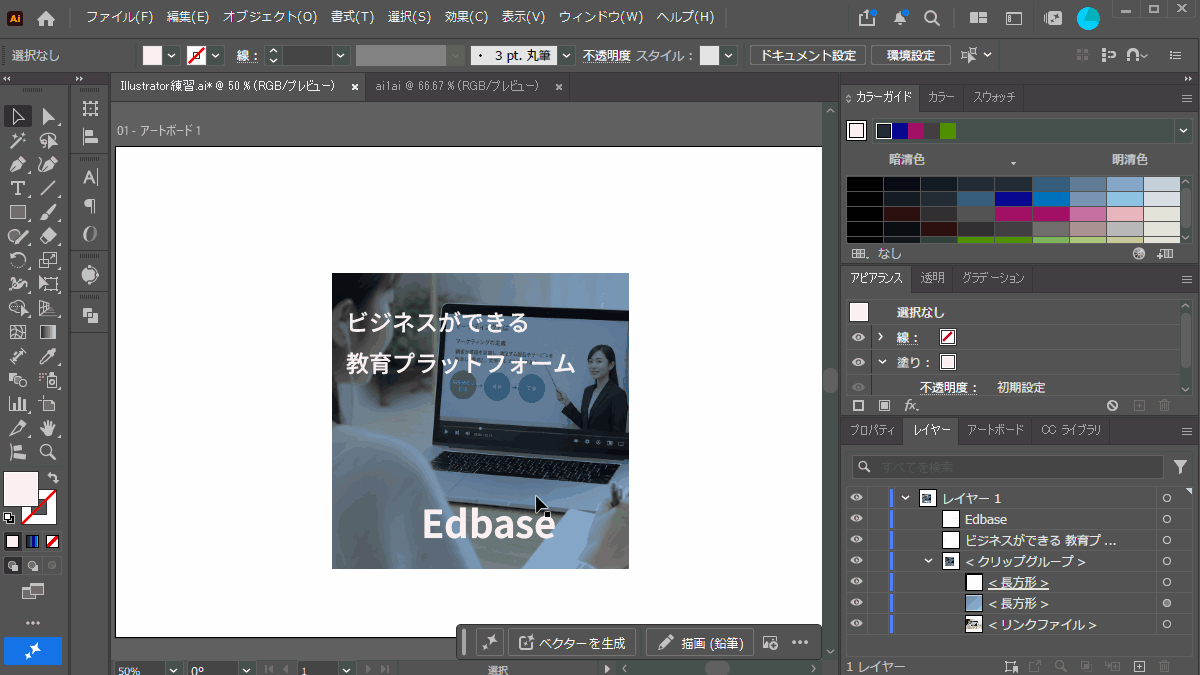This screenshot has height=675, width=1200.
Task: Click Add New Effect fx icon
Action: [x=911, y=405]
